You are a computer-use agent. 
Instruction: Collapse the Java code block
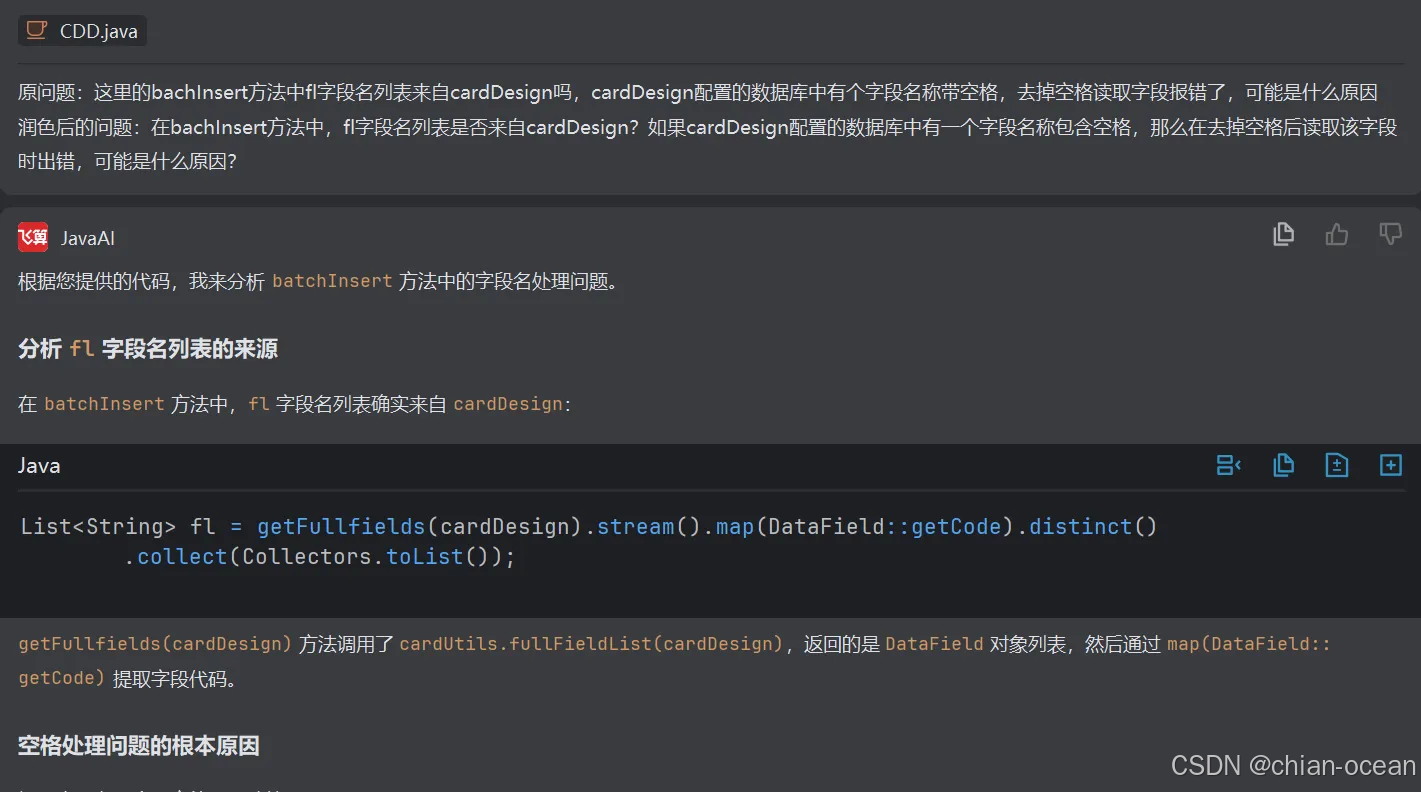coord(1229,464)
